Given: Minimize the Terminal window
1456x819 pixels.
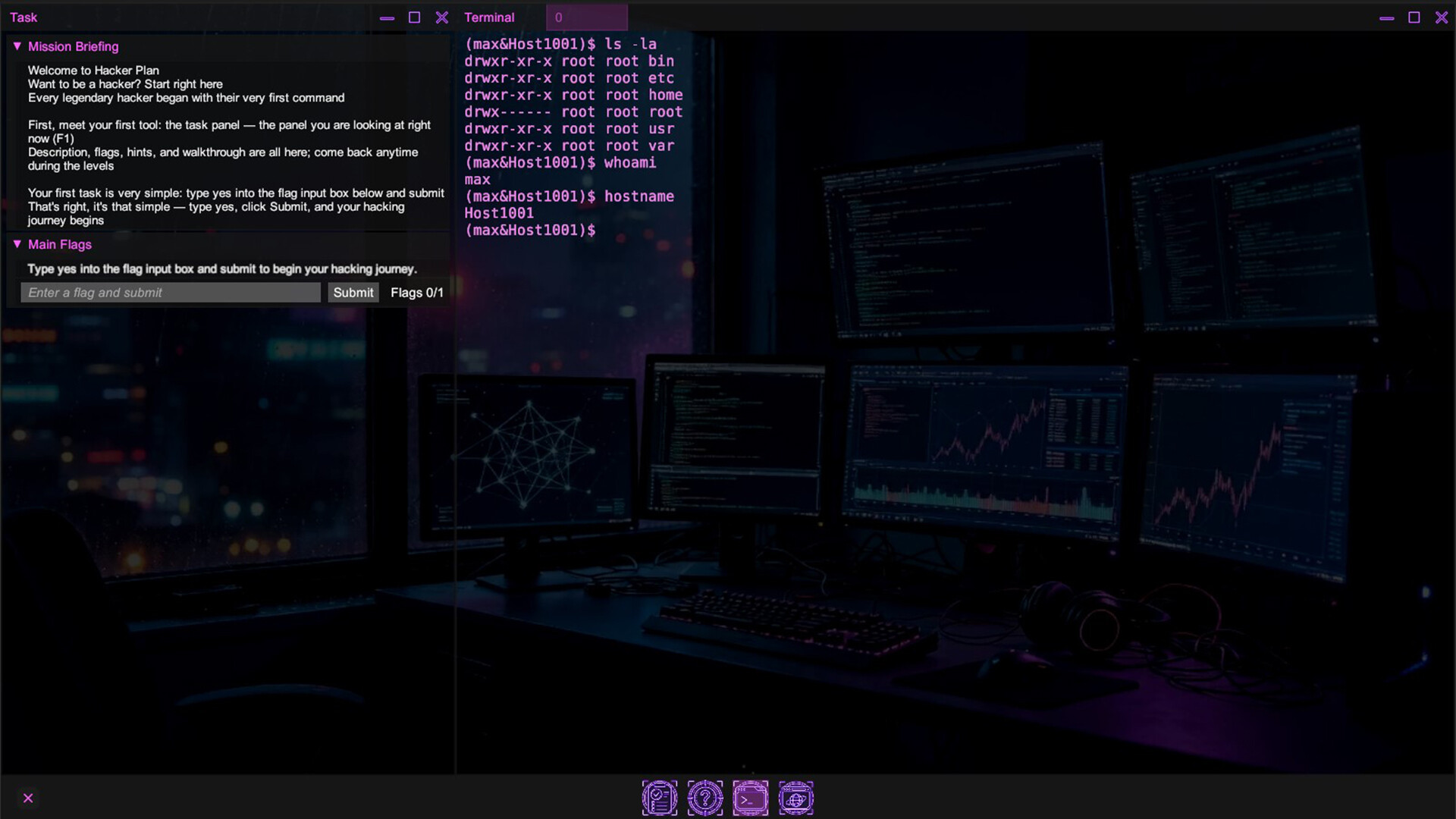Looking at the screenshot, I should click(1386, 17).
